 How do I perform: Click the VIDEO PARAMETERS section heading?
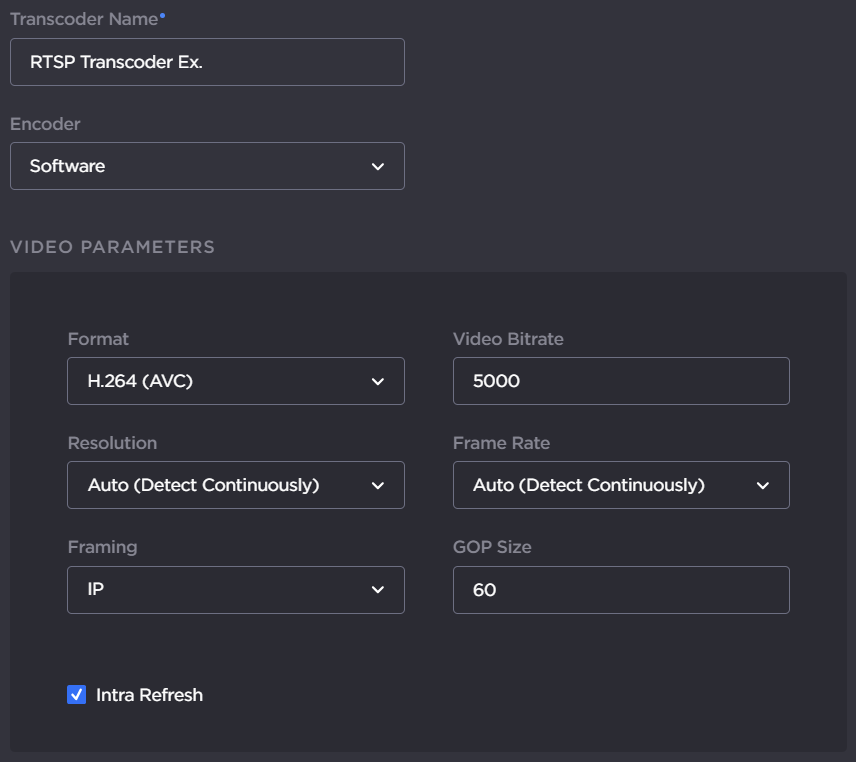112,246
